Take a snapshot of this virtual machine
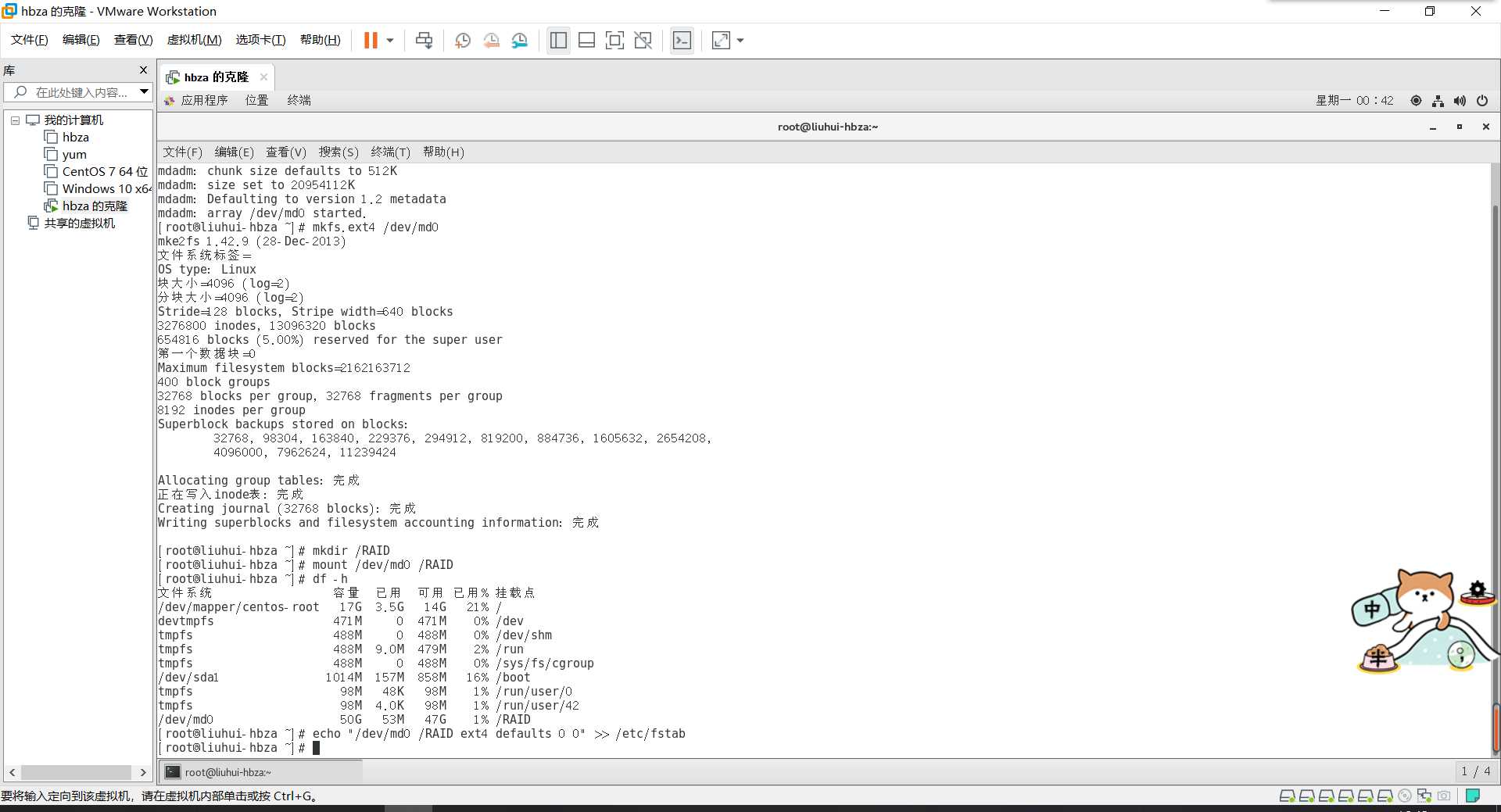This screenshot has height=812, width=1501. point(462,40)
